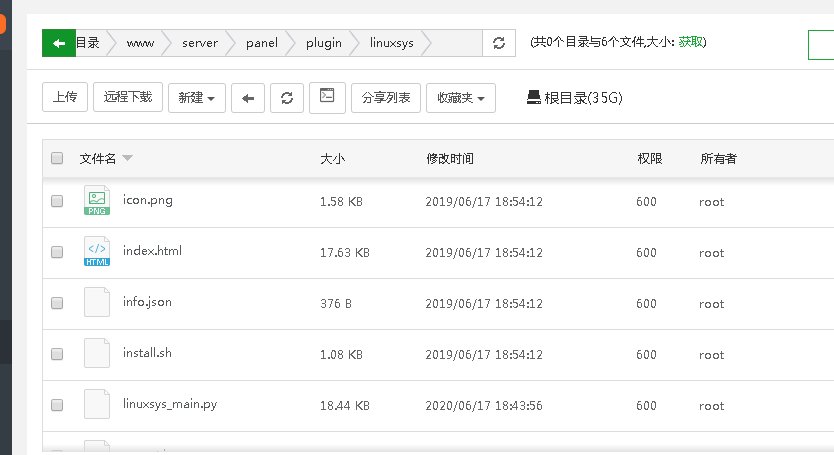Viewport: 834px width, 455px height.
Task: Open the 收藏夹 favorites dropdown
Action: (x=461, y=98)
